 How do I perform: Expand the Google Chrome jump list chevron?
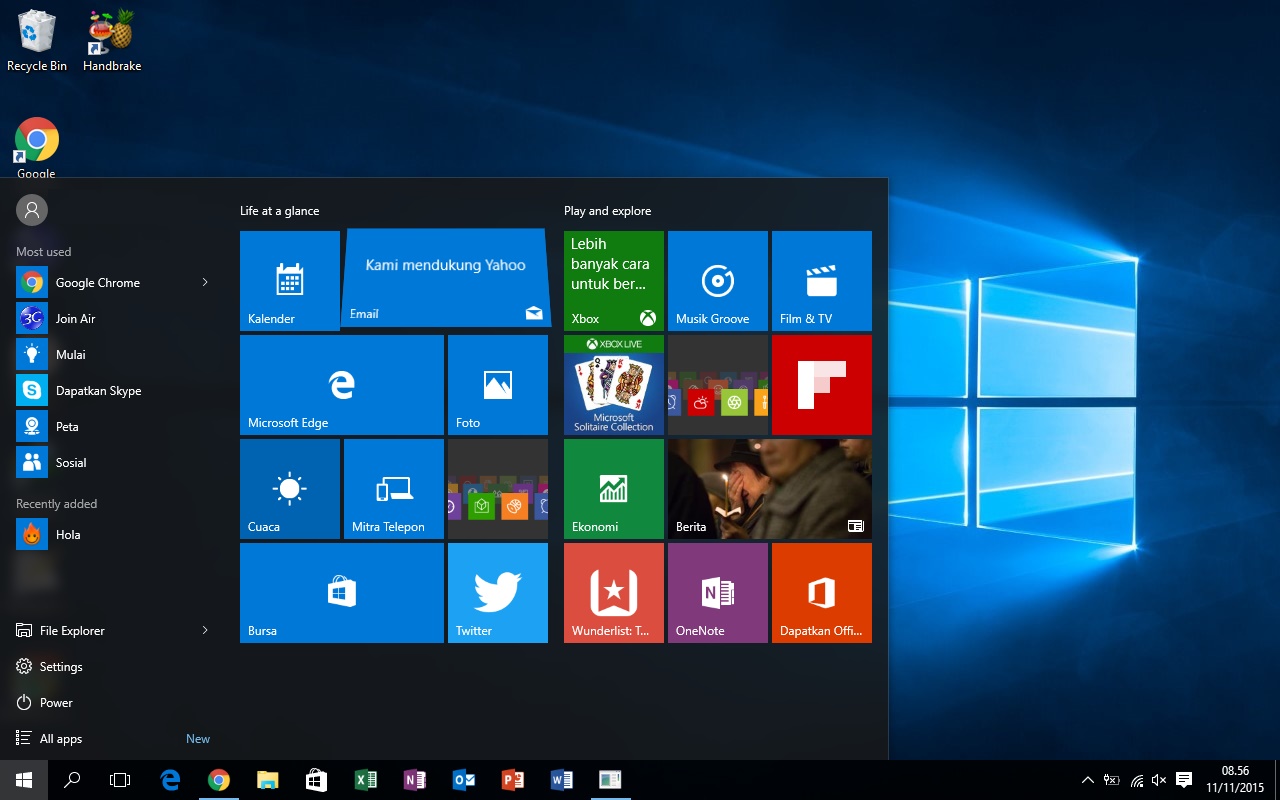point(205,282)
